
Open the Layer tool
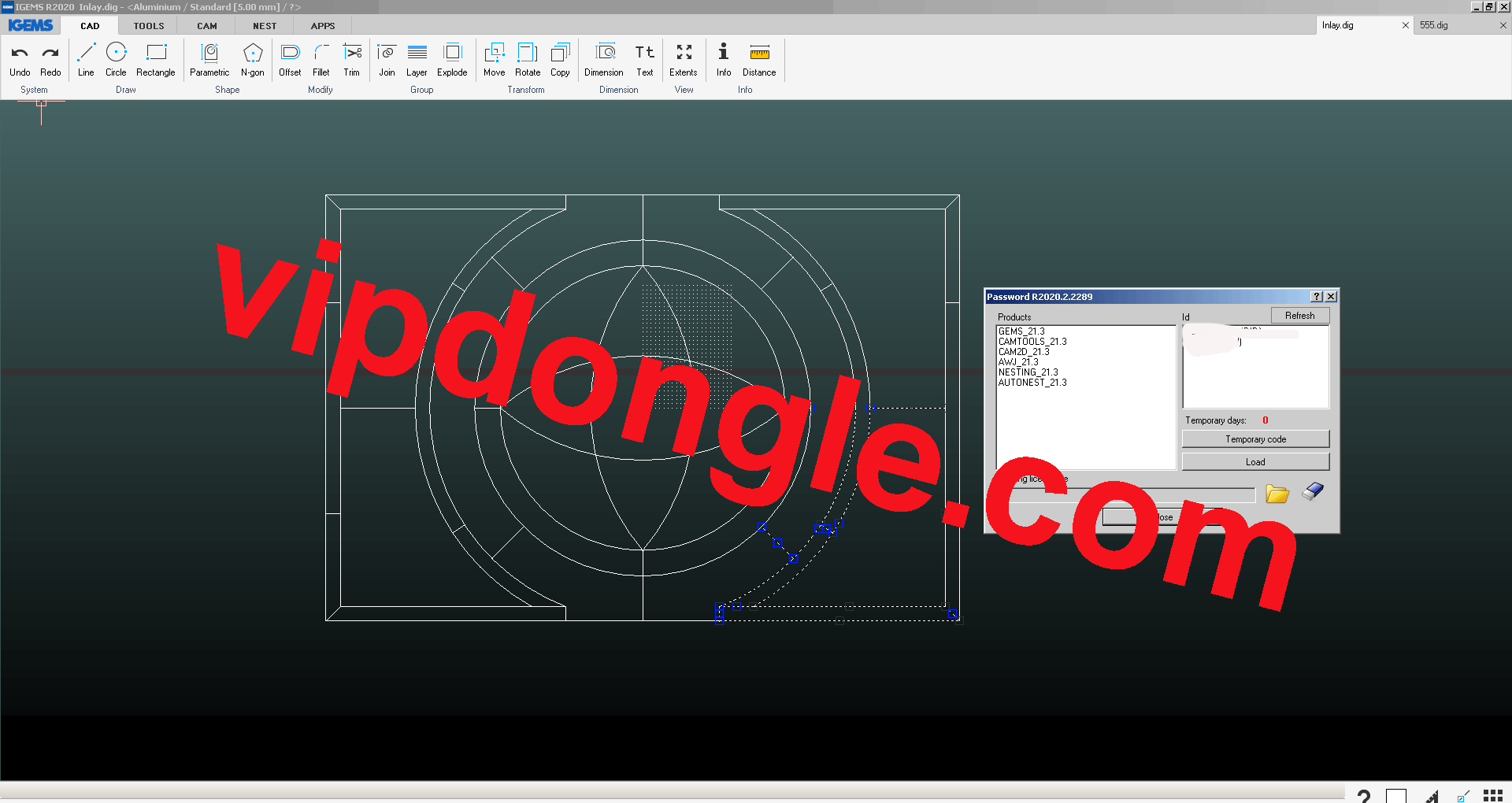(x=417, y=60)
